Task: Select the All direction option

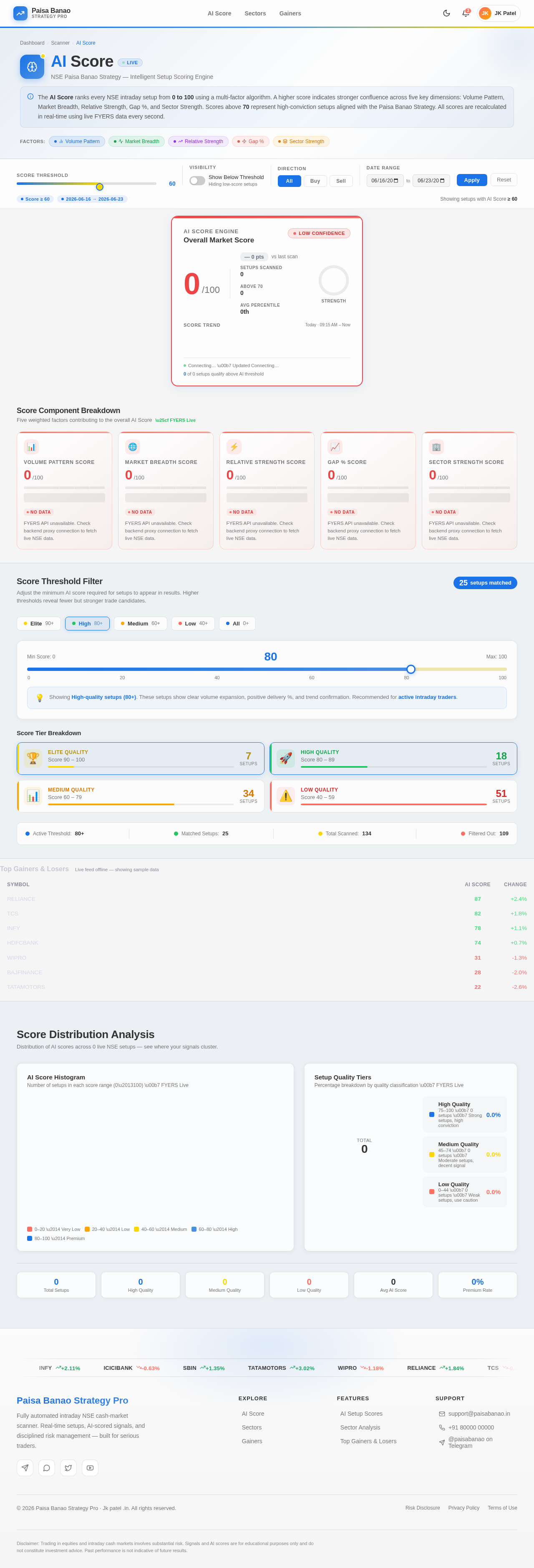Action: 289,181
